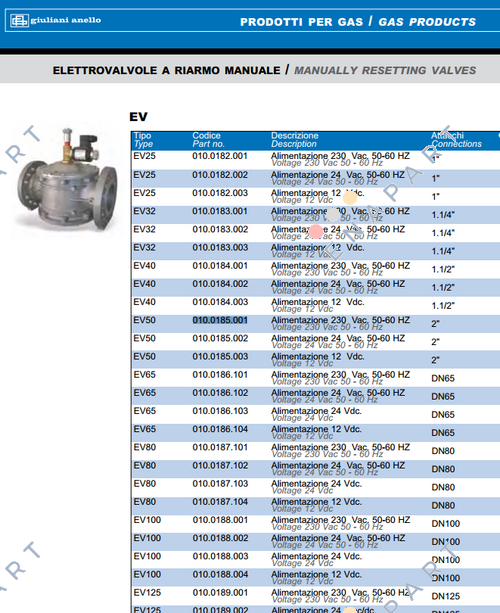Click the Tipo Type column header
This screenshot has height=613, width=500.
pyautogui.click(x=143, y=140)
